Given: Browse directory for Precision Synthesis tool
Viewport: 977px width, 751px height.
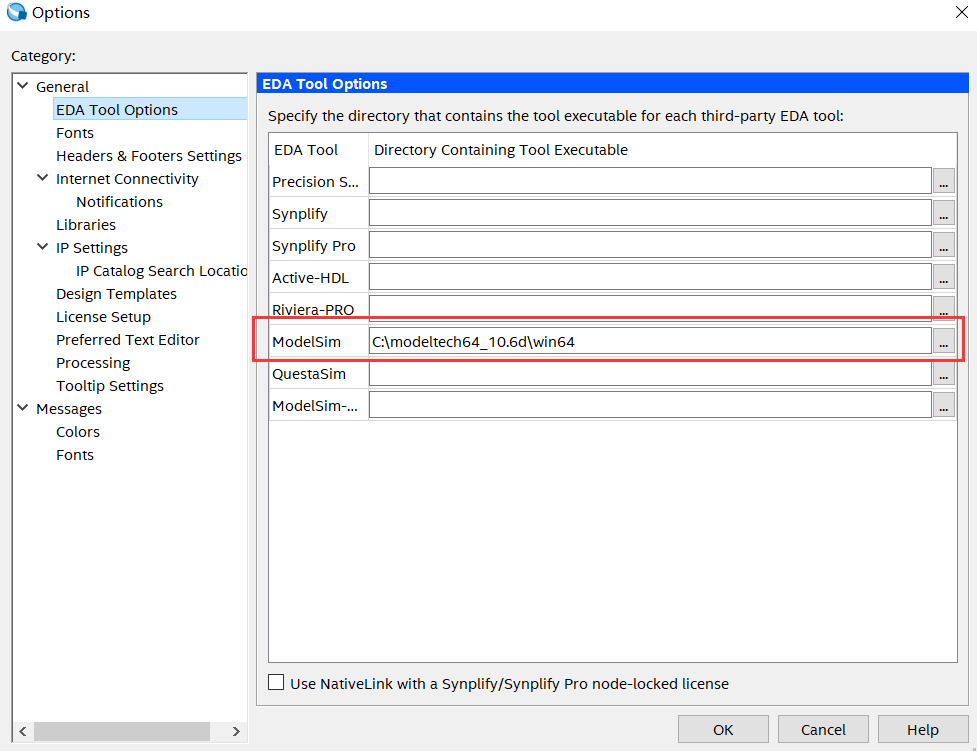Looking at the screenshot, I should [943, 181].
